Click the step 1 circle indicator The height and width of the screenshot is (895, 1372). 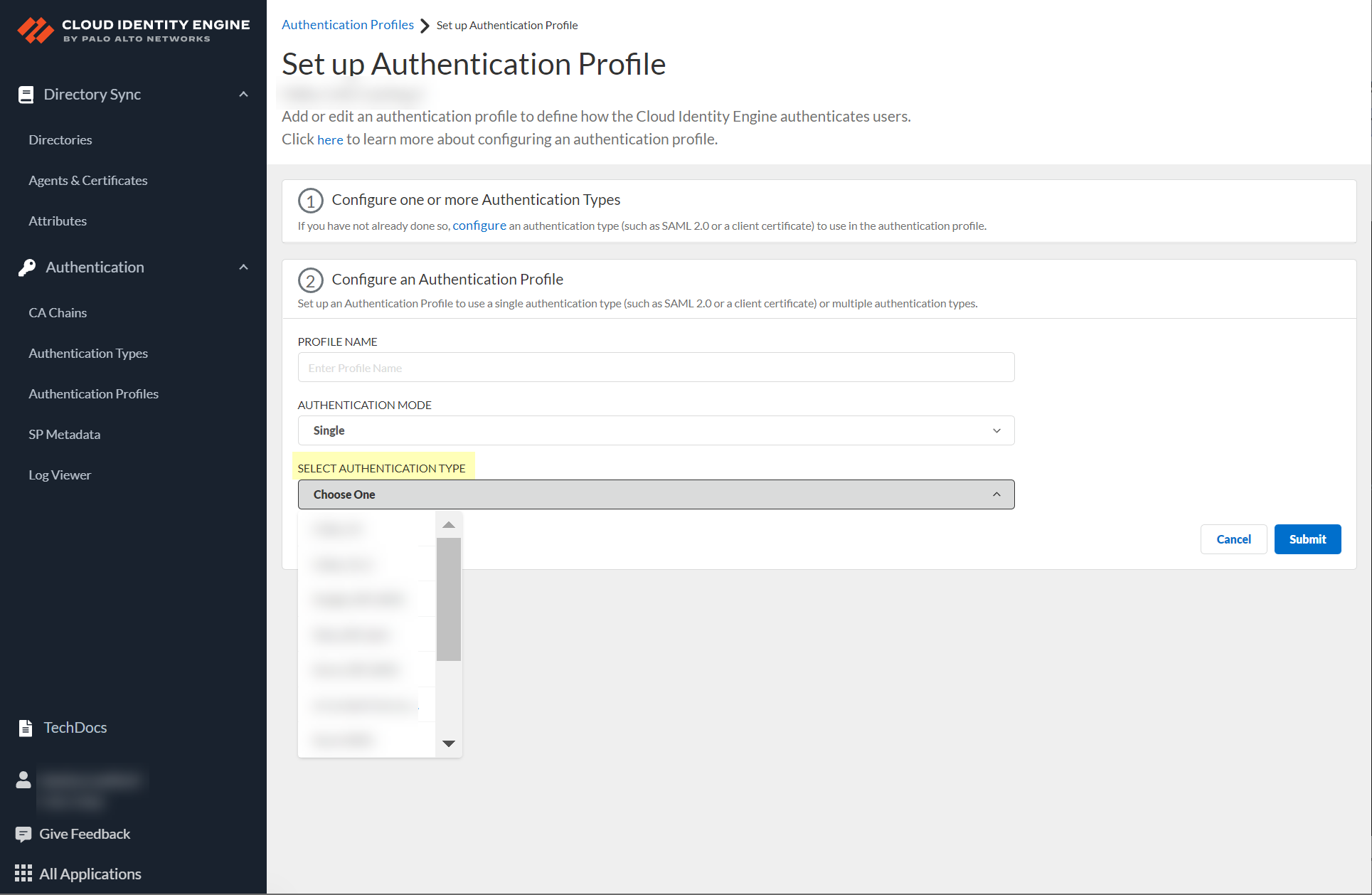[311, 201]
